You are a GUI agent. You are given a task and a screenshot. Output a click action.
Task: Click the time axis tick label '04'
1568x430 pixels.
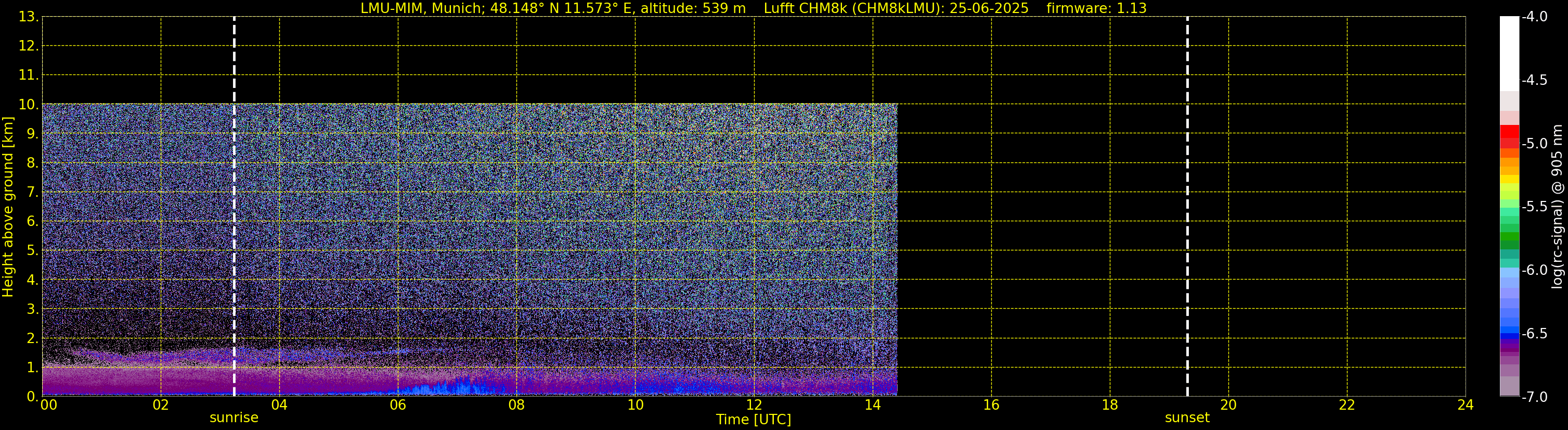coord(279,405)
